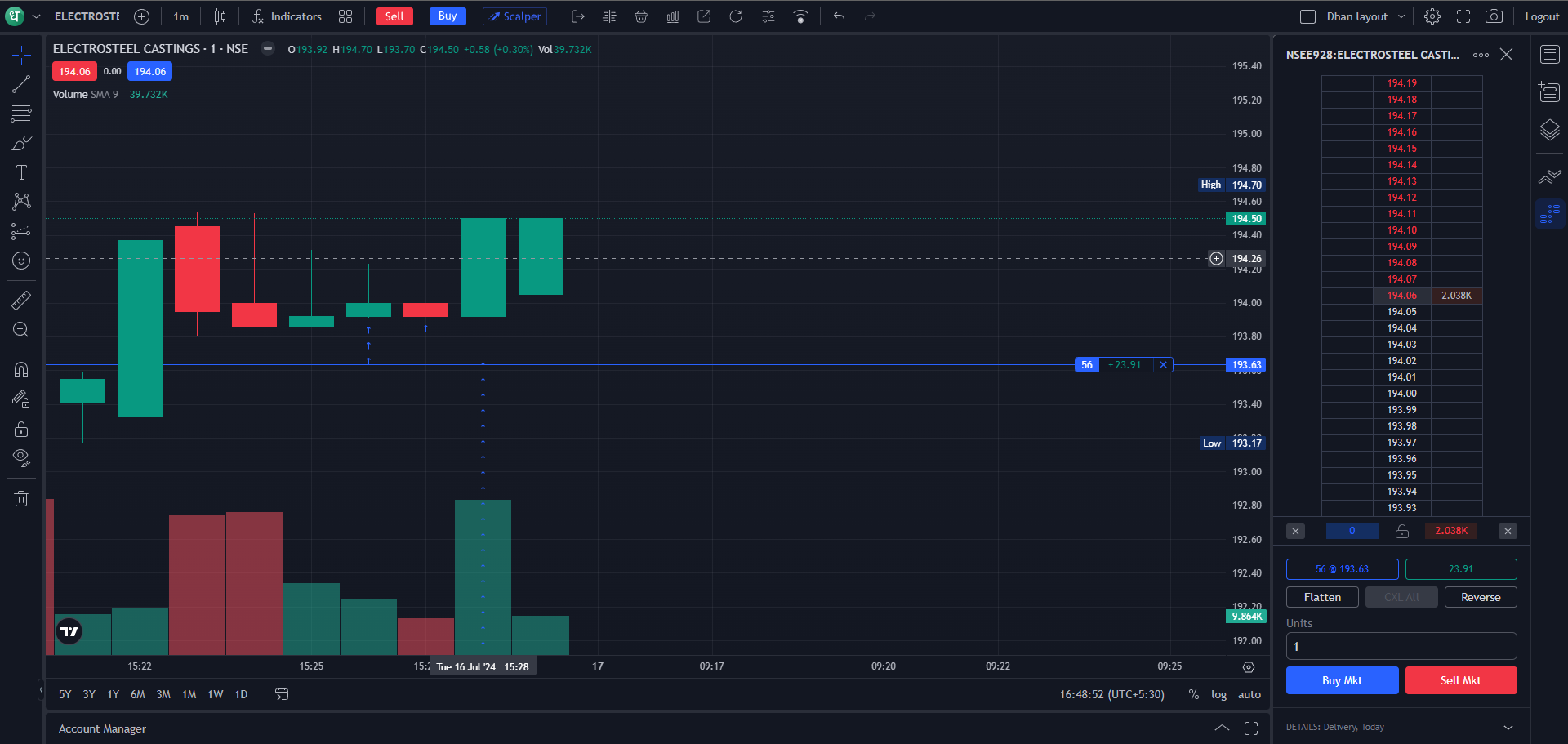Image resolution: width=1568 pixels, height=744 pixels.
Task: Open the watchlist panel icon
Action: [x=1549, y=55]
